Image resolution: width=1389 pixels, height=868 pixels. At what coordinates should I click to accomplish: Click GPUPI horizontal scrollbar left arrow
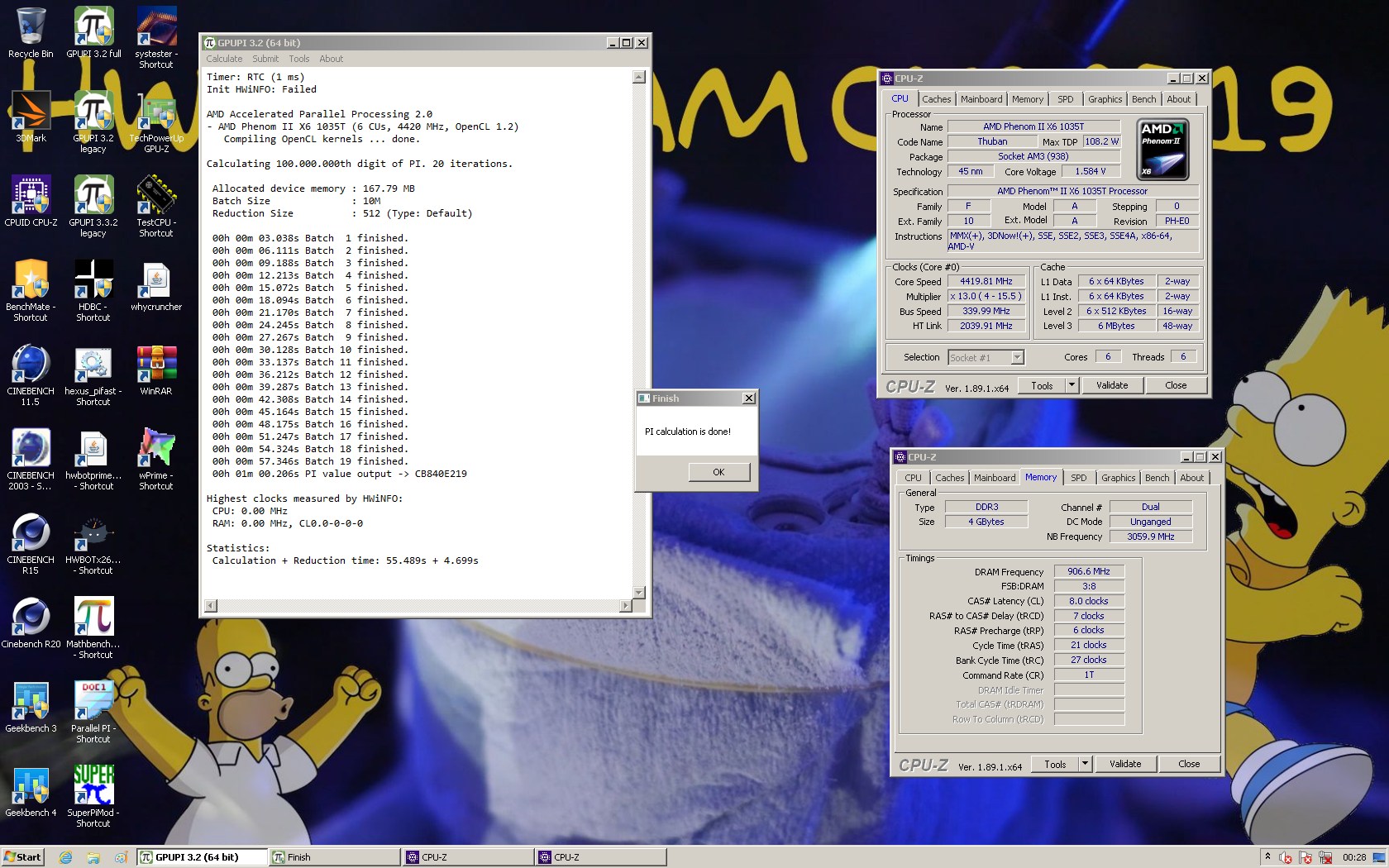(x=211, y=606)
